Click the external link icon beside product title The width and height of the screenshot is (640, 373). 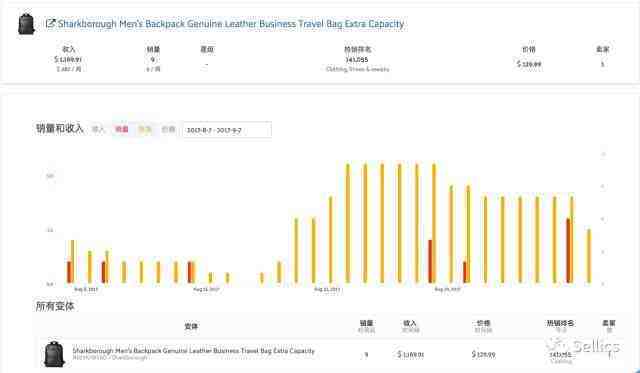[50, 23]
